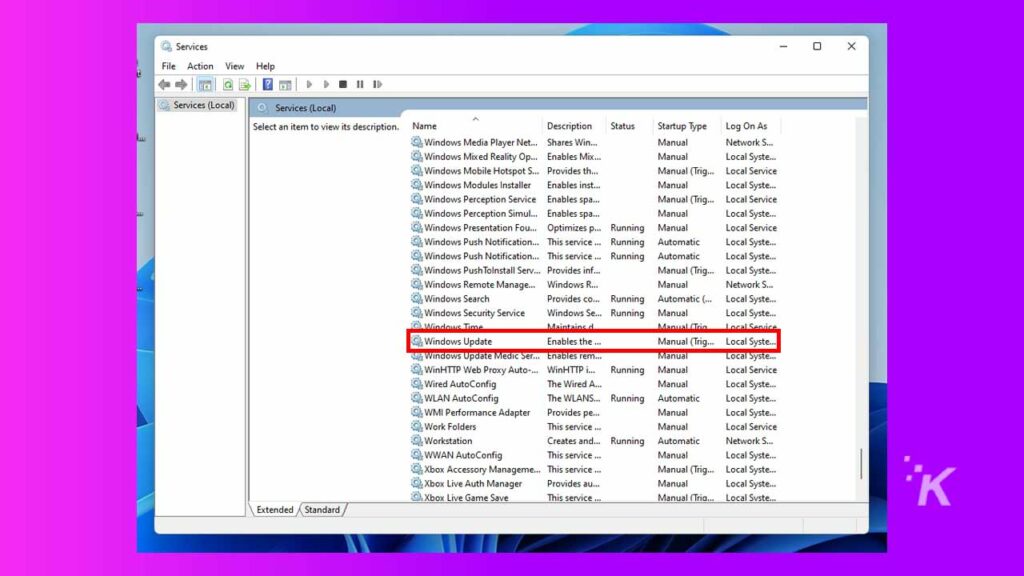Click the gear icon beside Windows Modules Installer

point(416,185)
